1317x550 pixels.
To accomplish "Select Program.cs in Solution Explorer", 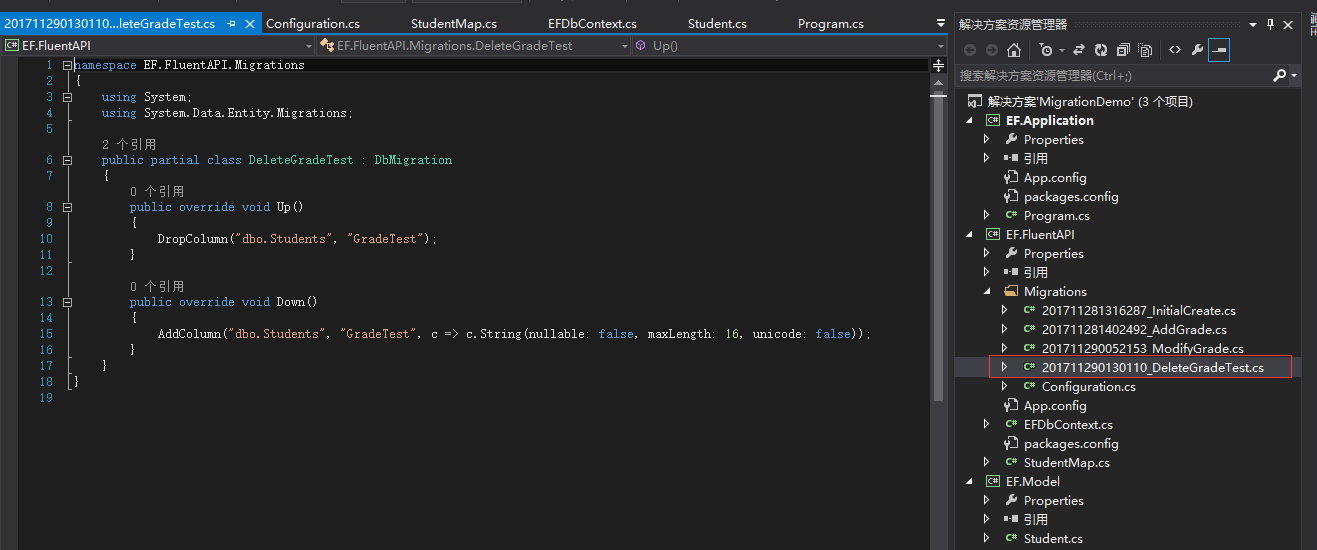I will [x=1056, y=216].
